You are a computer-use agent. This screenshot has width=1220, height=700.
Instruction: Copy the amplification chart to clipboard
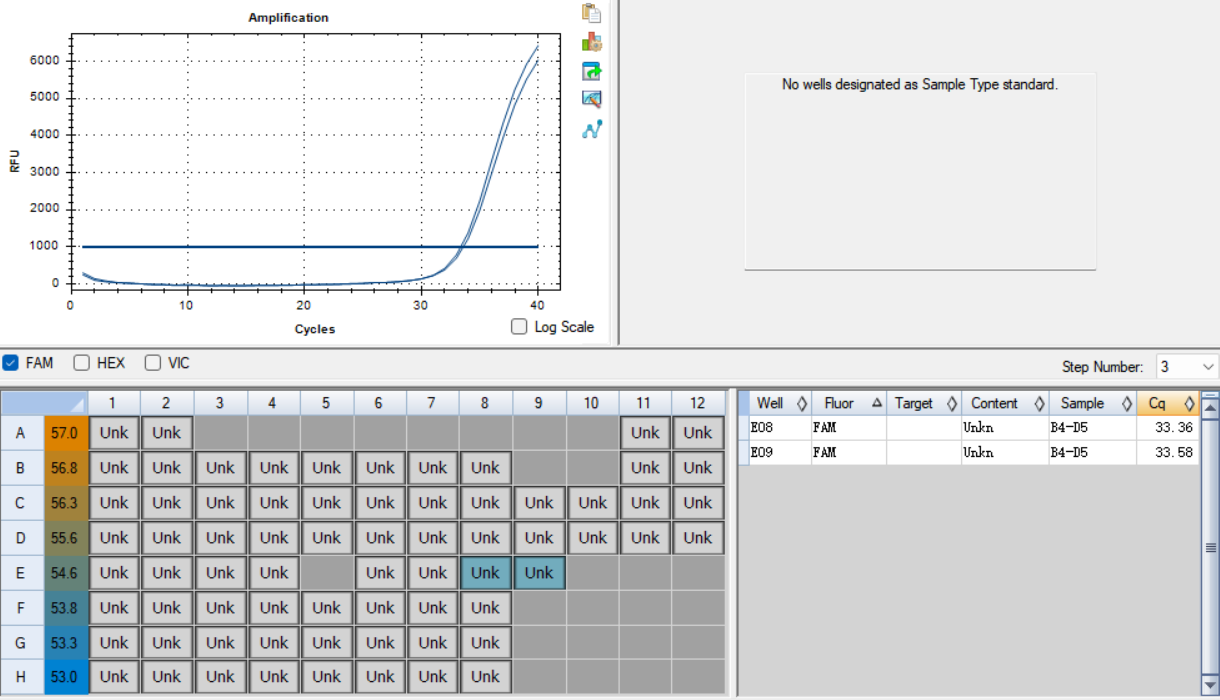pyautogui.click(x=592, y=13)
